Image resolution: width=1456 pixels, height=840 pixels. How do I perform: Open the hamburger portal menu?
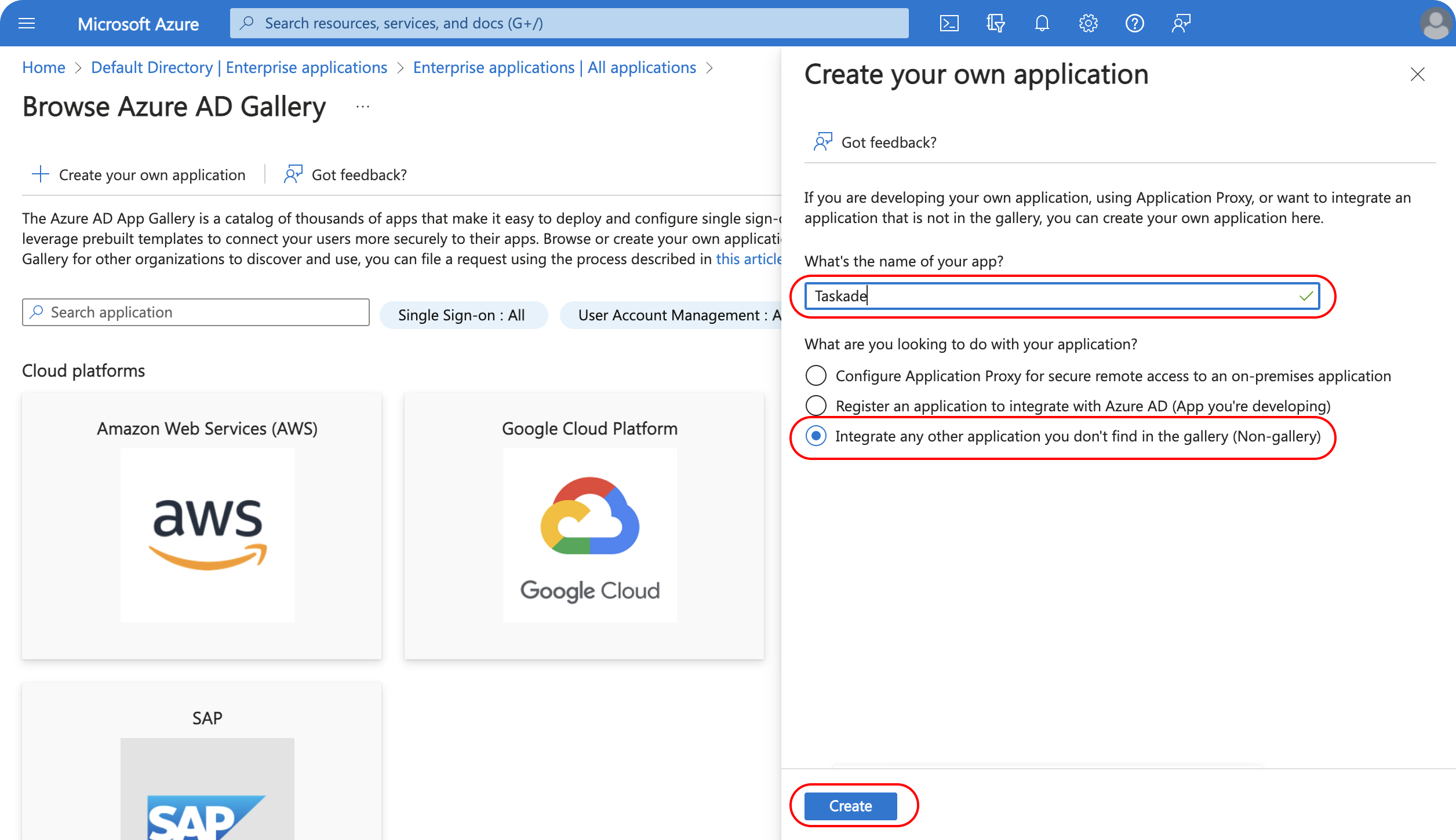coord(27,23)
